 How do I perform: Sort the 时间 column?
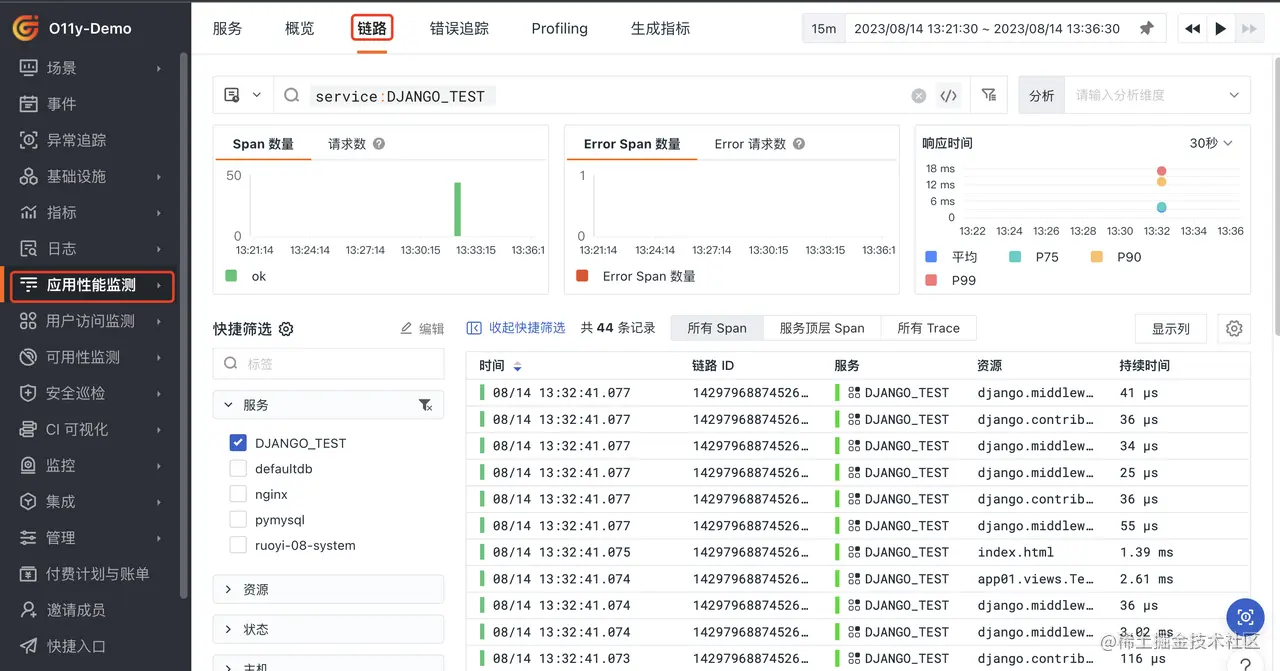(517, 367)
